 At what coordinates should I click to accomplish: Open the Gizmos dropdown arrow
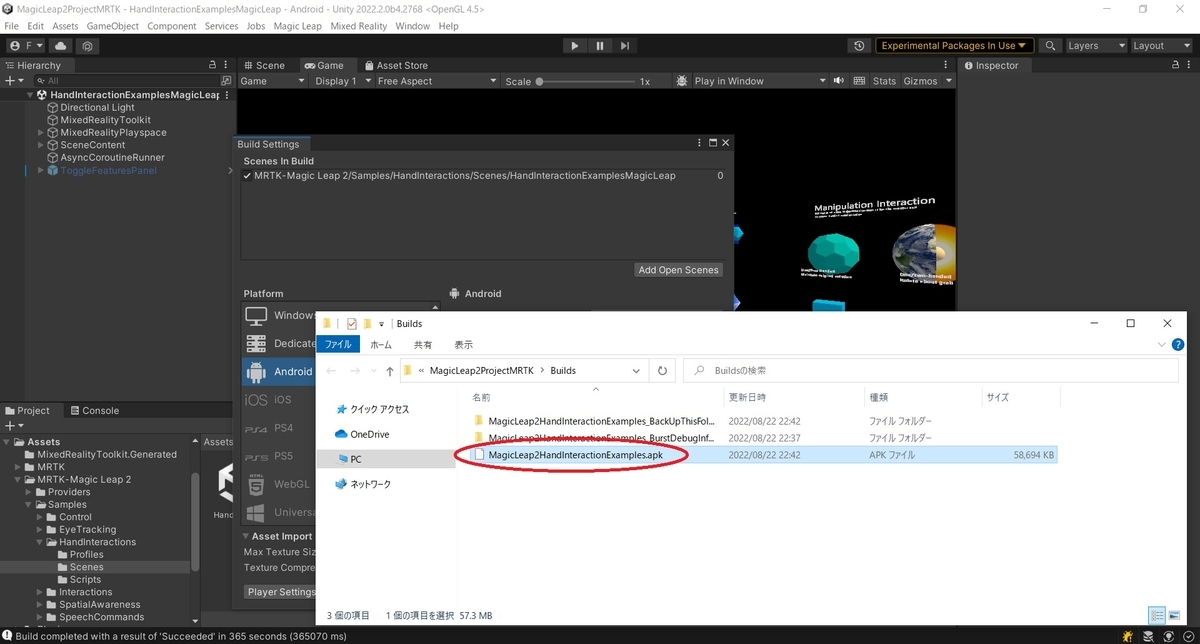(947, 81)
